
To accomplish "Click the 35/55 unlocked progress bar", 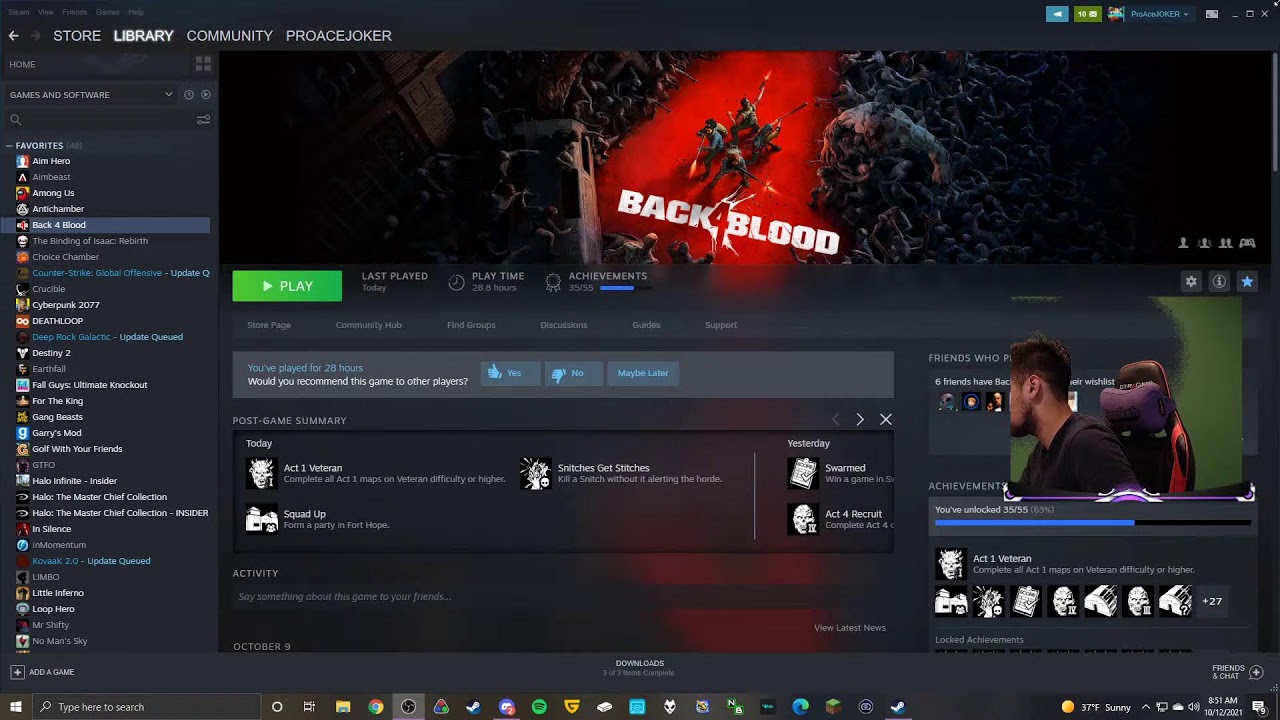I will [x=1093, y=522].
